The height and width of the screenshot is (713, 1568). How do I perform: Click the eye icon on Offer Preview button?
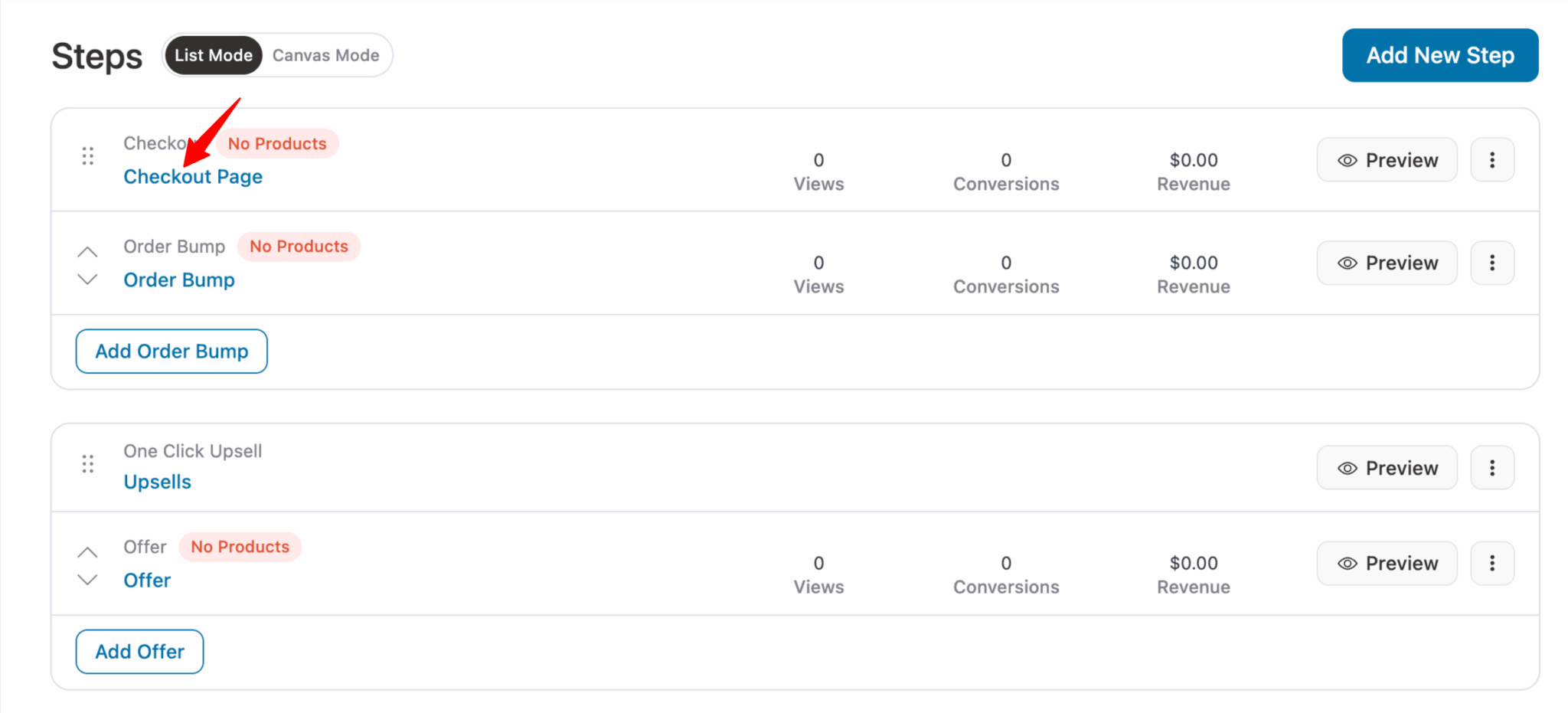click(1346, 563)
